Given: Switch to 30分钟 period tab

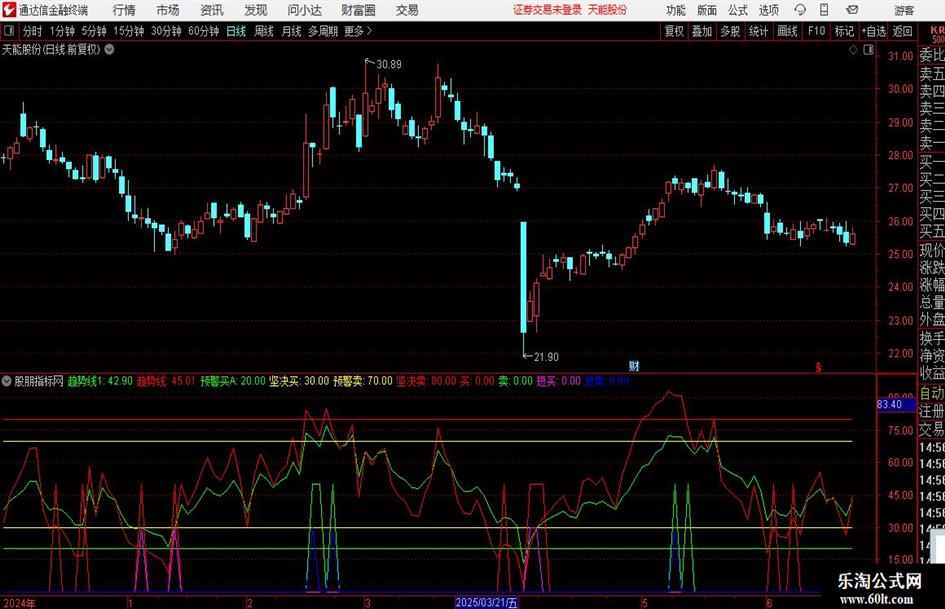Looking at the screenshot, I should [166, 31].
